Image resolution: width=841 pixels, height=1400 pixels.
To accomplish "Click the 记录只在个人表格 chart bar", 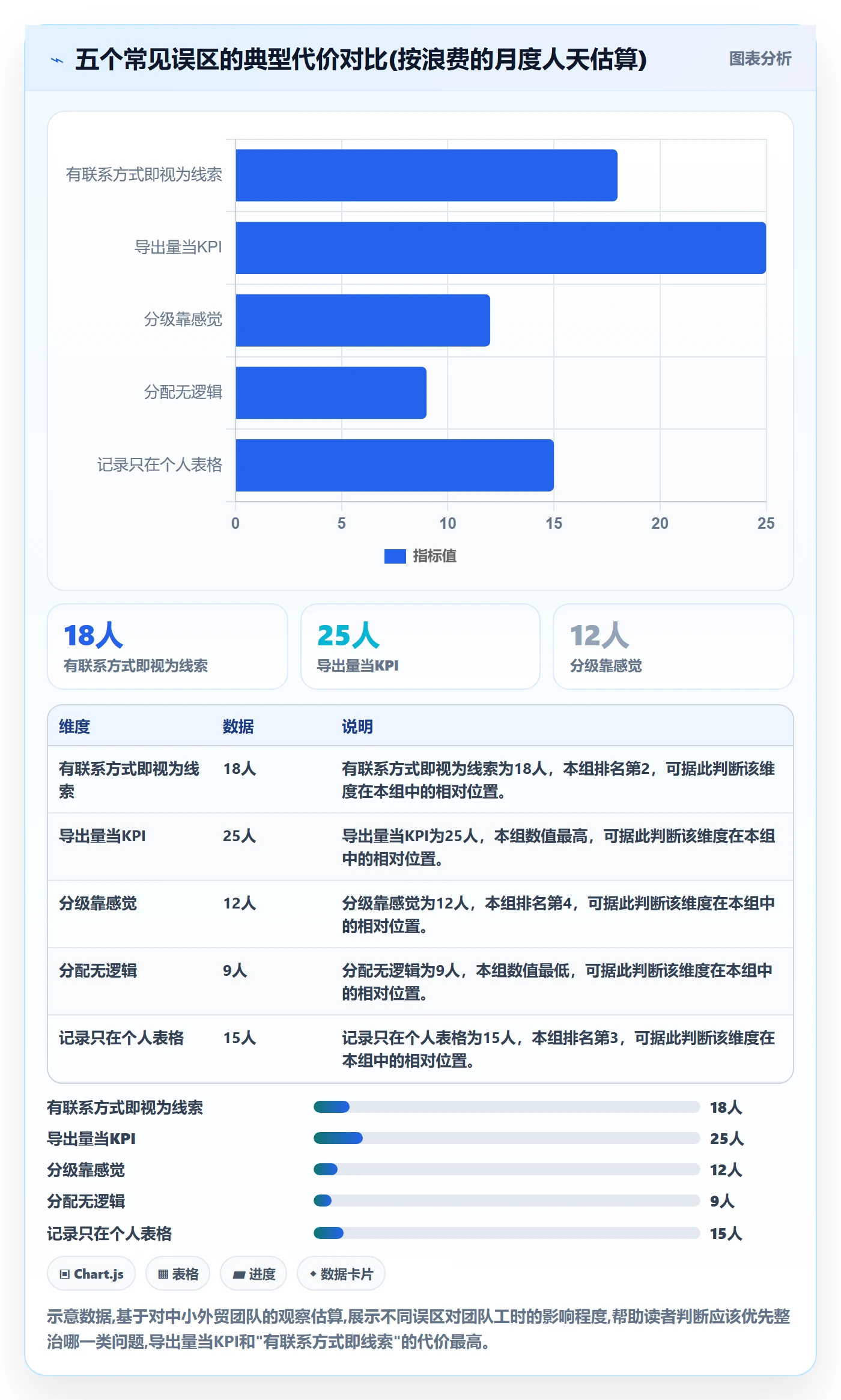I will click(395, 465).
